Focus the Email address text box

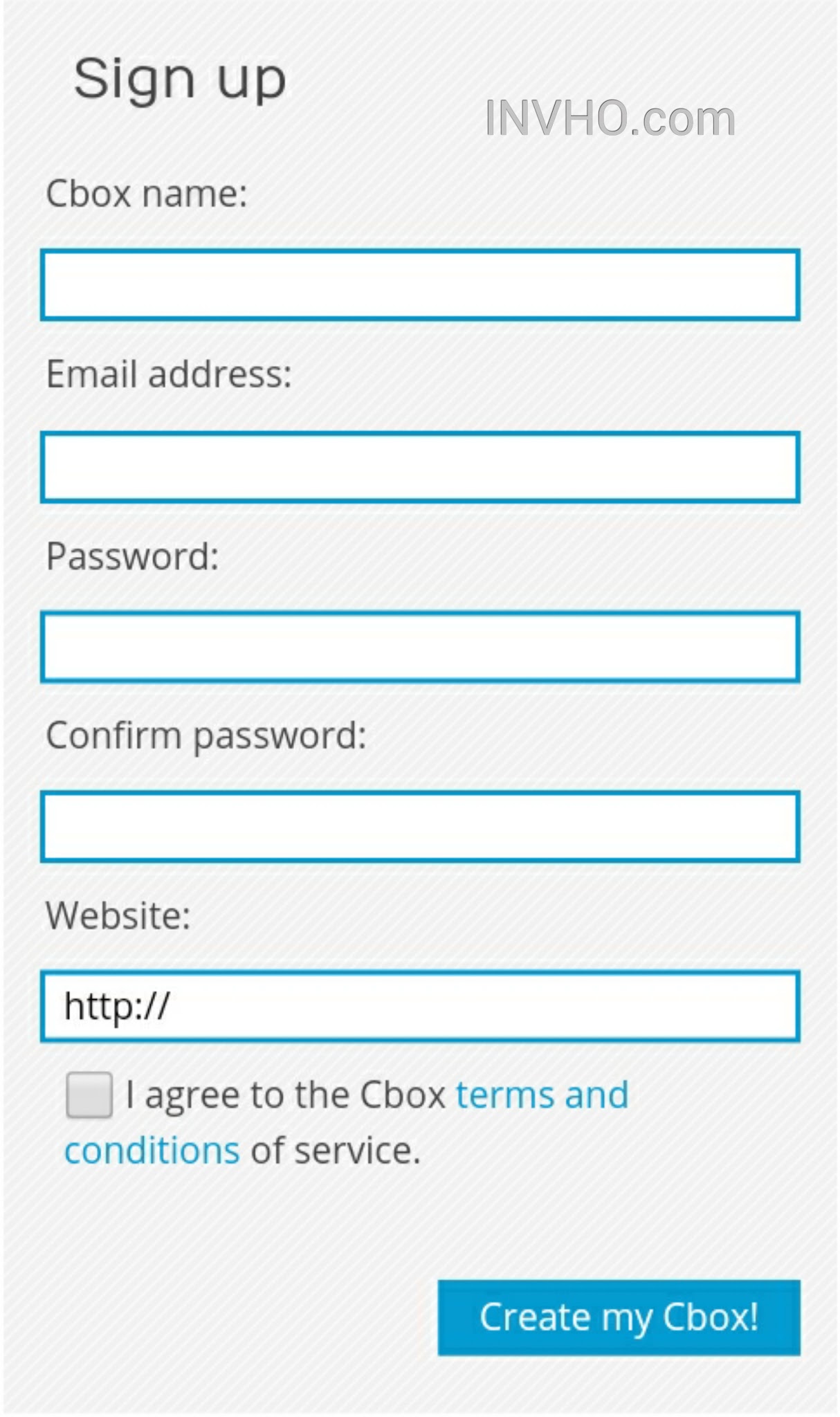click(x=419, y=467)
